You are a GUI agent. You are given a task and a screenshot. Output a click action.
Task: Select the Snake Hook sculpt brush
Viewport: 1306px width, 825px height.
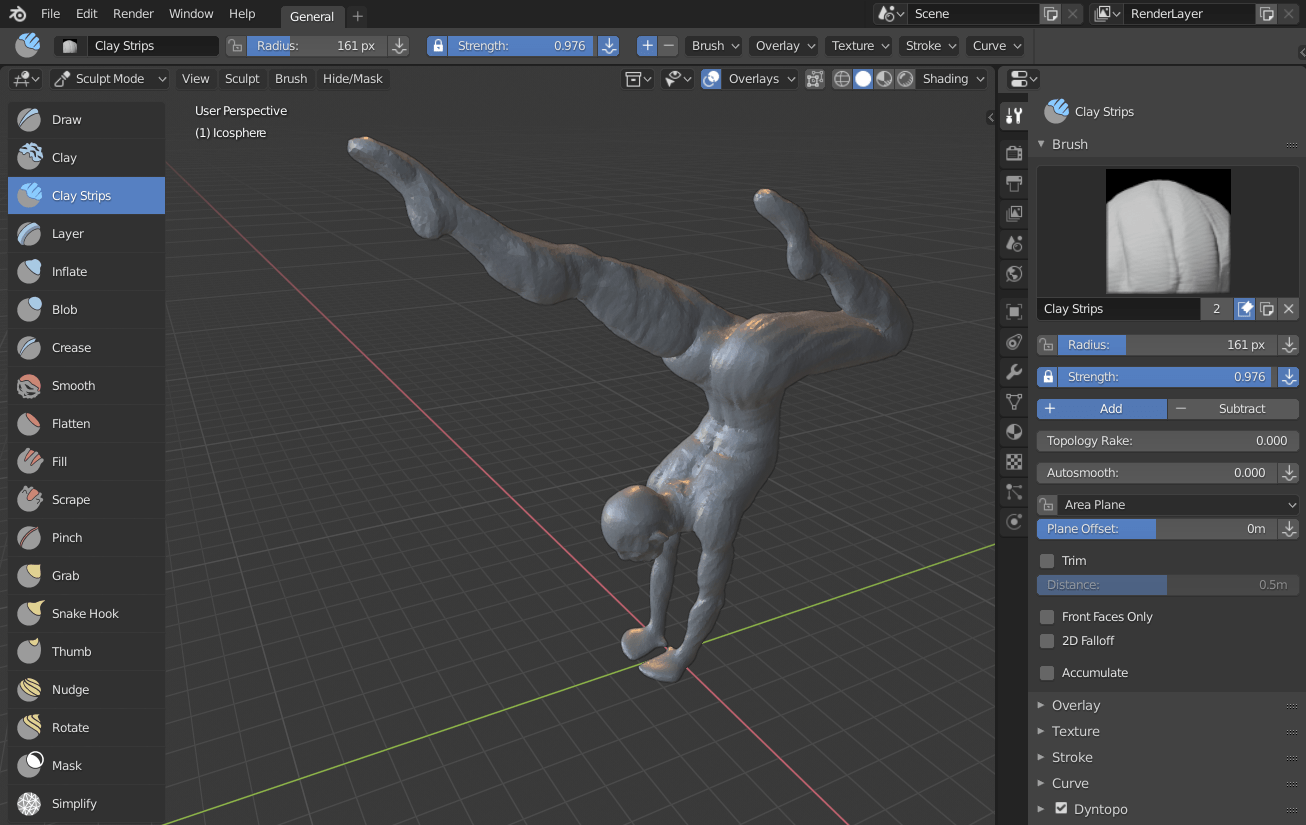click(85, 613)
